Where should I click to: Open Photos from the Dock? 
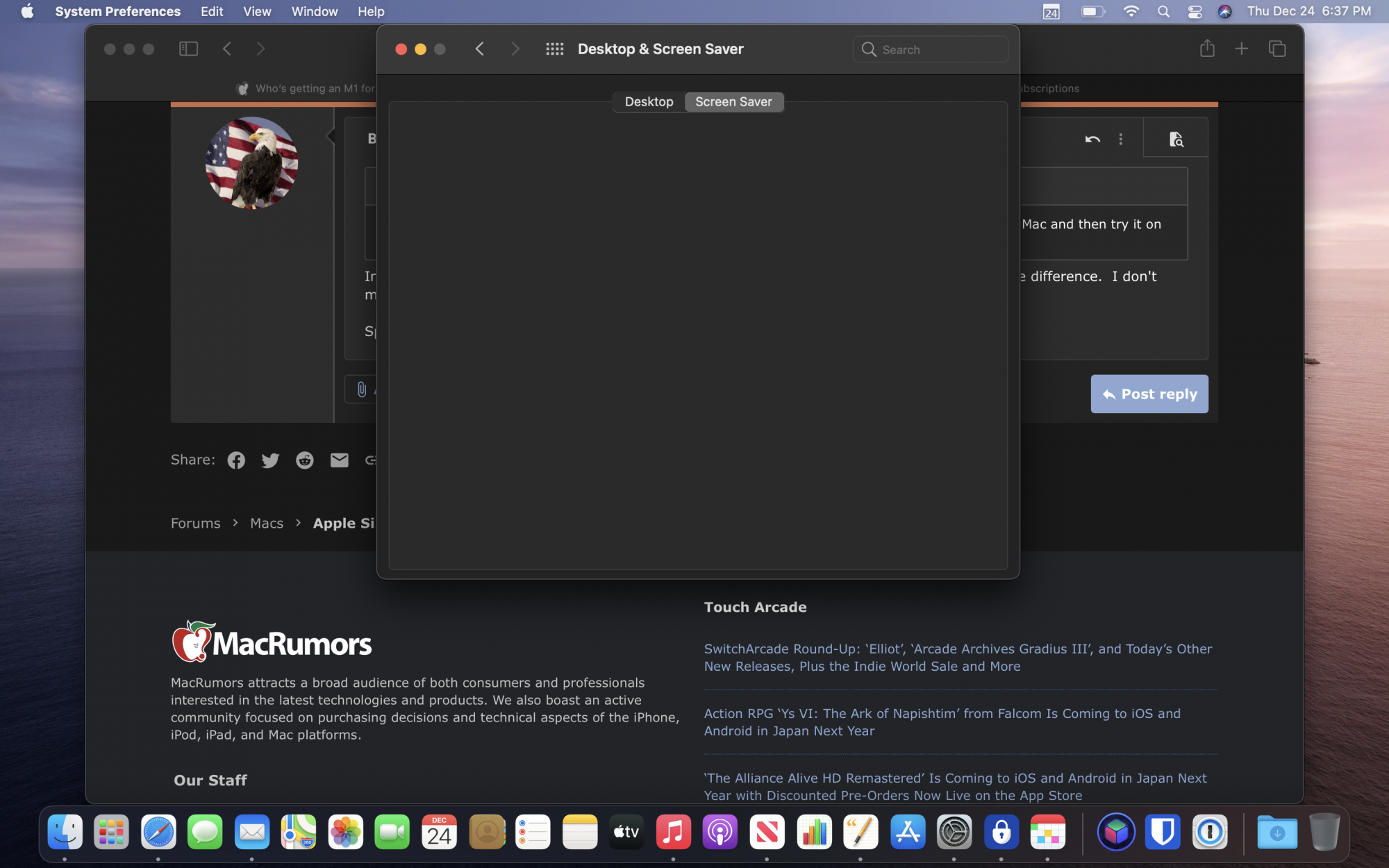click(346, 831)
